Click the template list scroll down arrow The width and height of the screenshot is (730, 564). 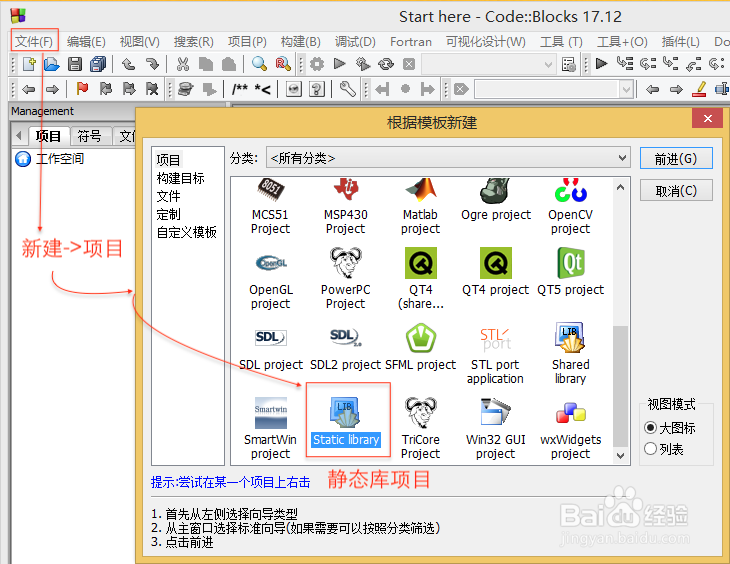pyautogui.click(x=620, y=455)
